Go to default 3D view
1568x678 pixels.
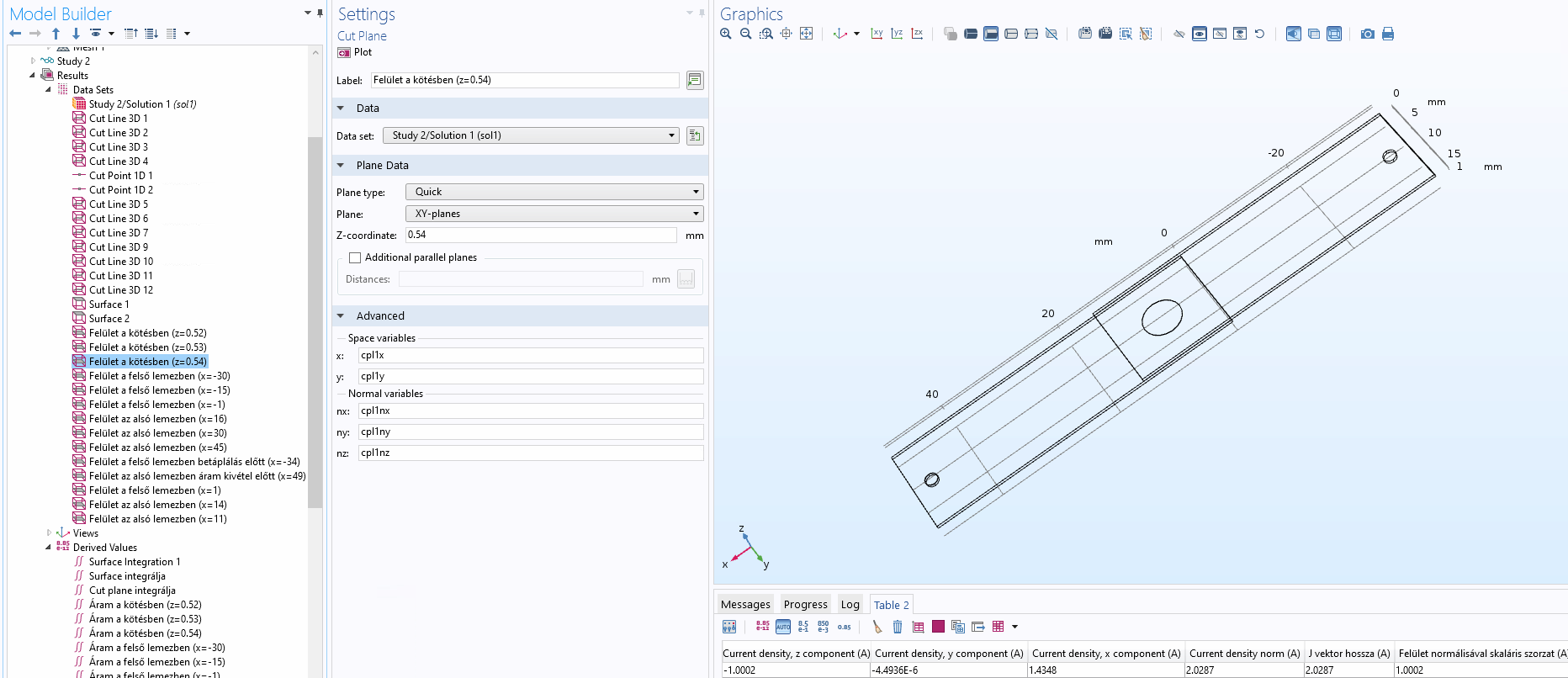840,34
